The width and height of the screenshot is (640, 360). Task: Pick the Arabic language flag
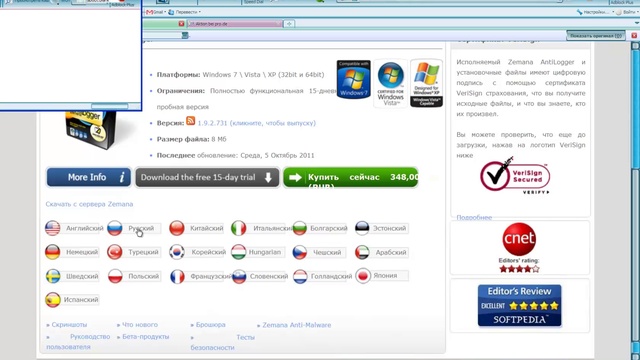point(362,252)
